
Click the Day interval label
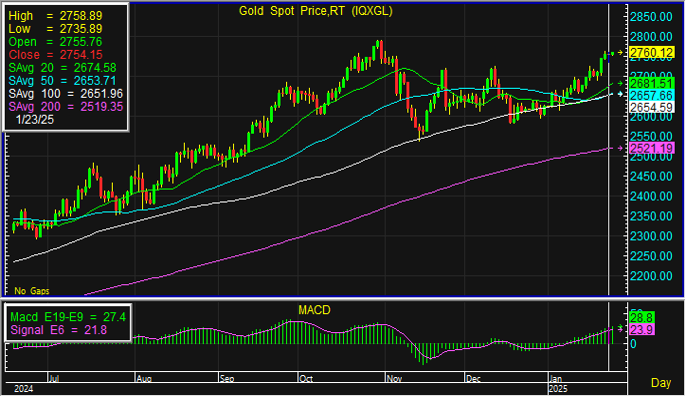click(661, 383)
